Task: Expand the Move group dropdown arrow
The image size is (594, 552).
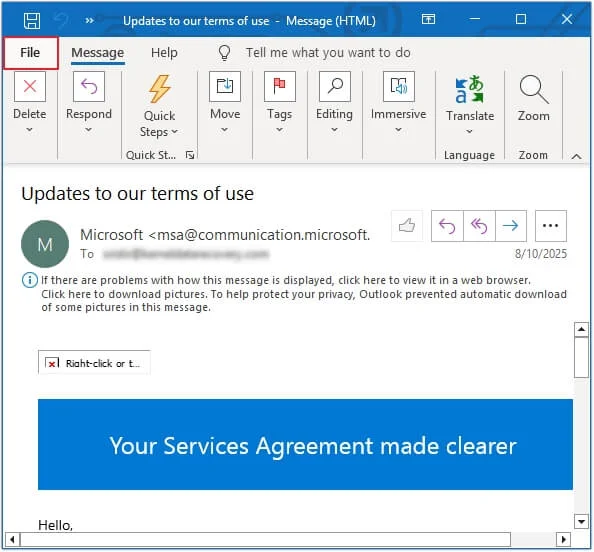Action: coord(225,130)
